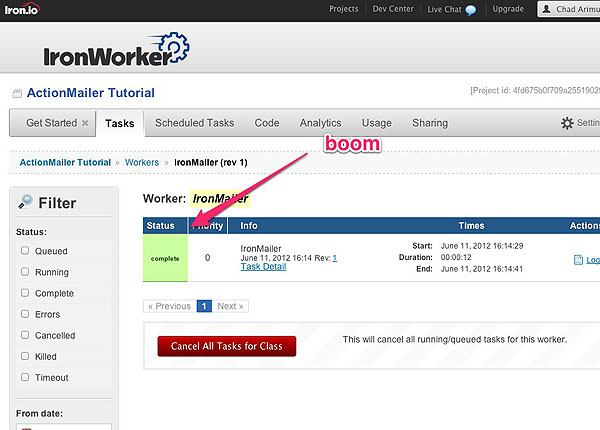Check the Cancelled status filter
The image size is (600, 430).
(x=25, y=335)
